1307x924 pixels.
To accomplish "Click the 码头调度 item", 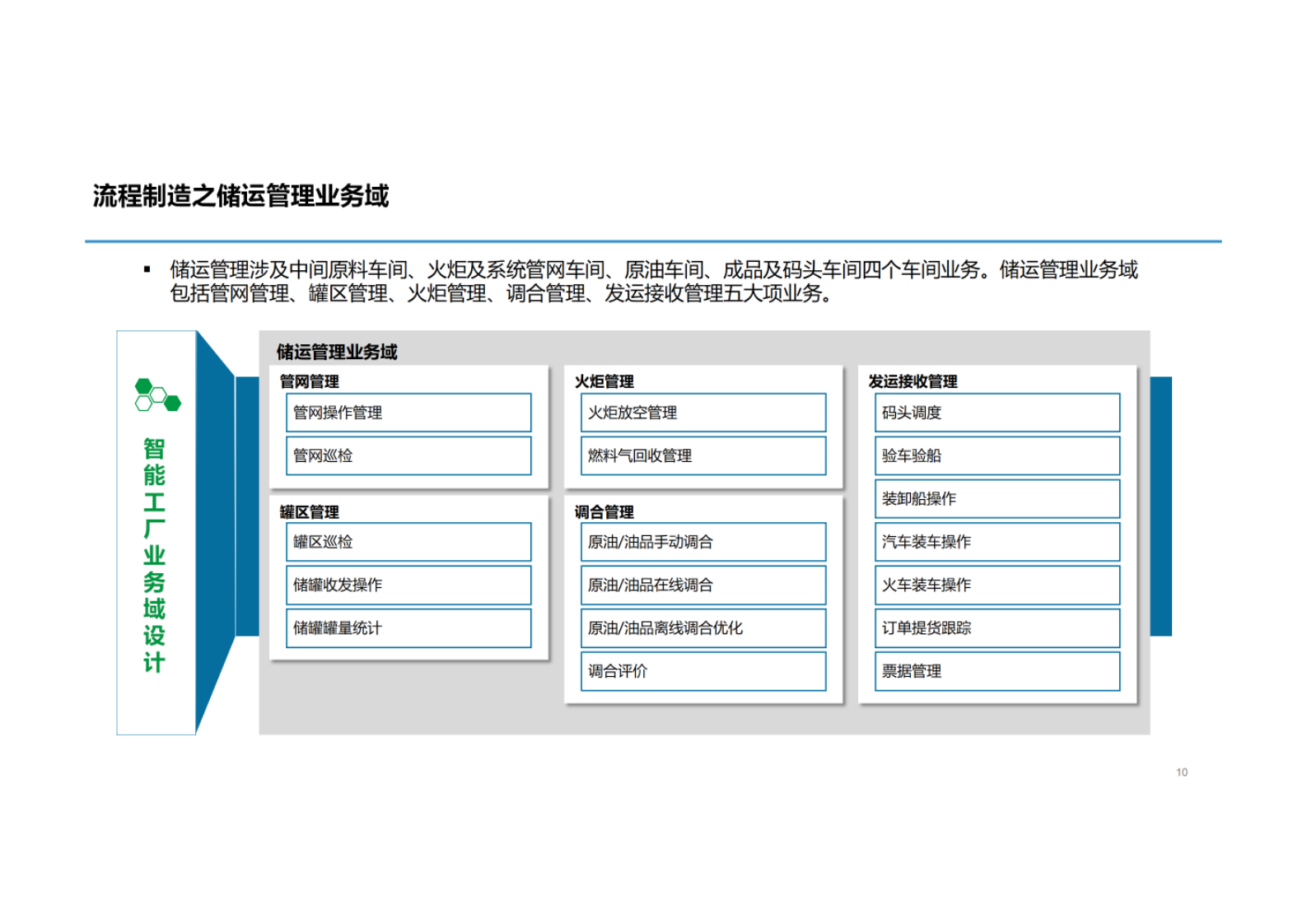I will click(997, 413).
